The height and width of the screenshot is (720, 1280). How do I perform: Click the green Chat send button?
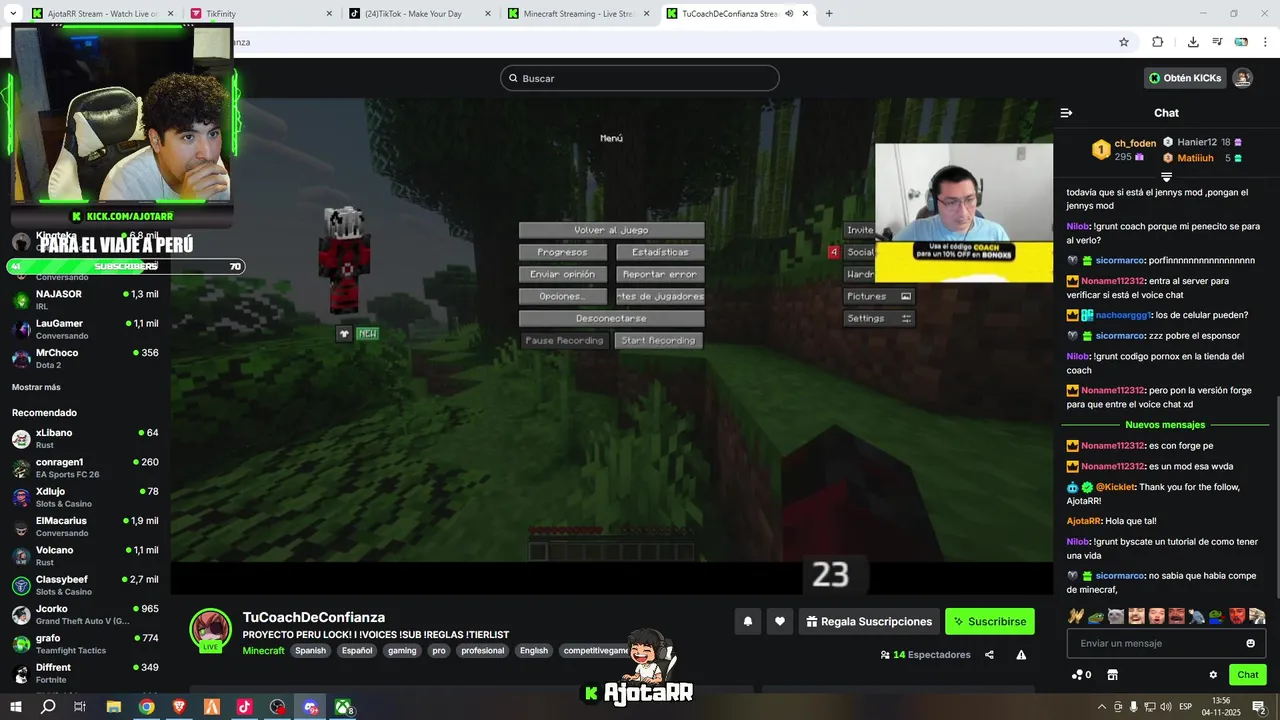(1247, 675)
